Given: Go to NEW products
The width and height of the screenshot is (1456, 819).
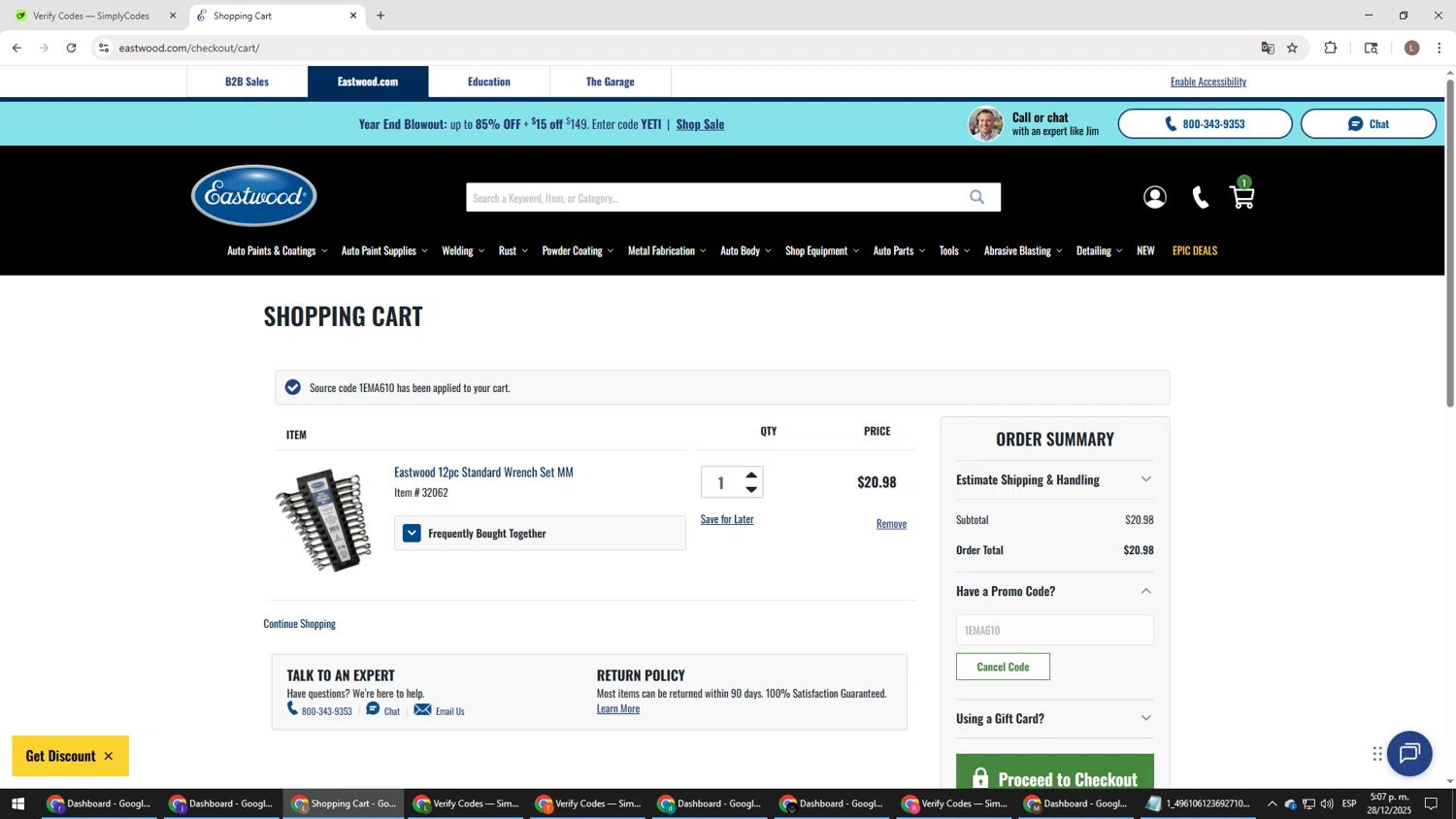Looking at the screenshot, I should (x=1145, y=250).
